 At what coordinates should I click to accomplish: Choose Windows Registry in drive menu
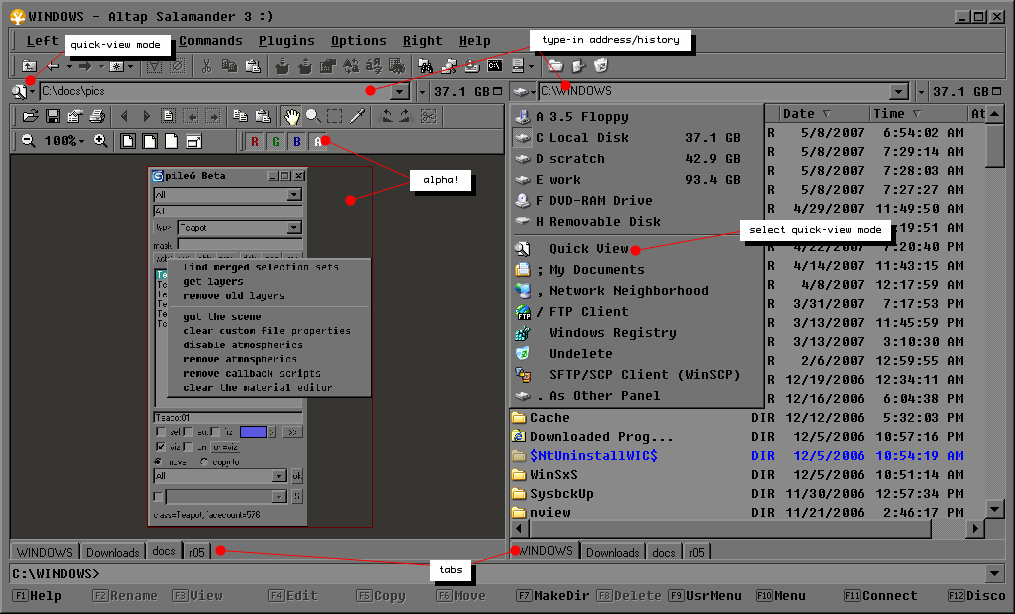pos(636,333)
